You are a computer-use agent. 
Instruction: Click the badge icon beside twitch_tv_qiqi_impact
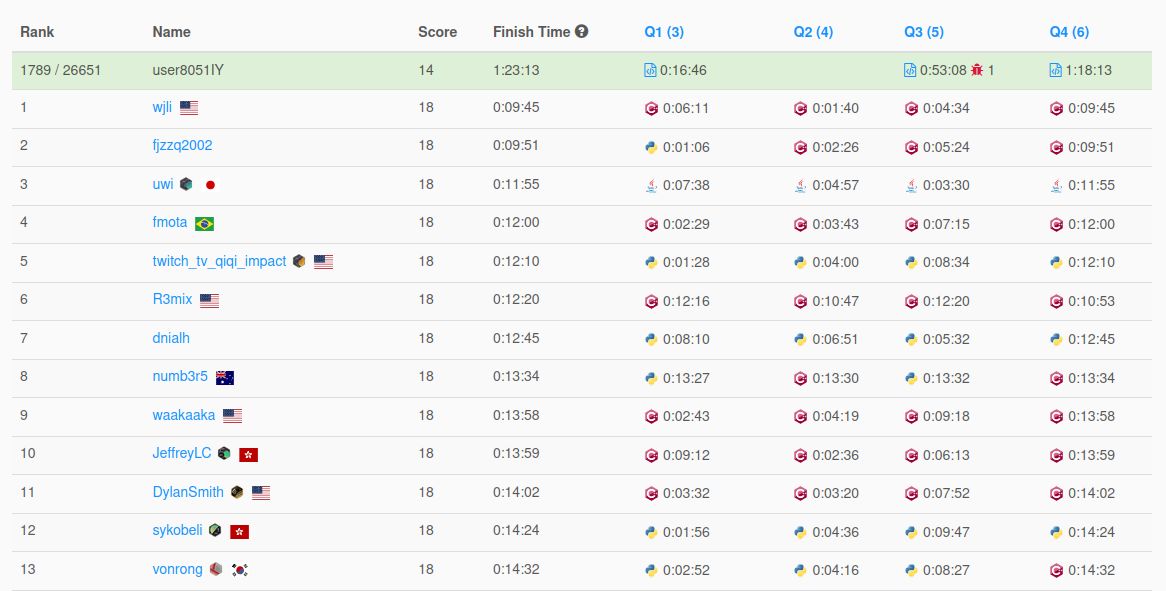299,261
